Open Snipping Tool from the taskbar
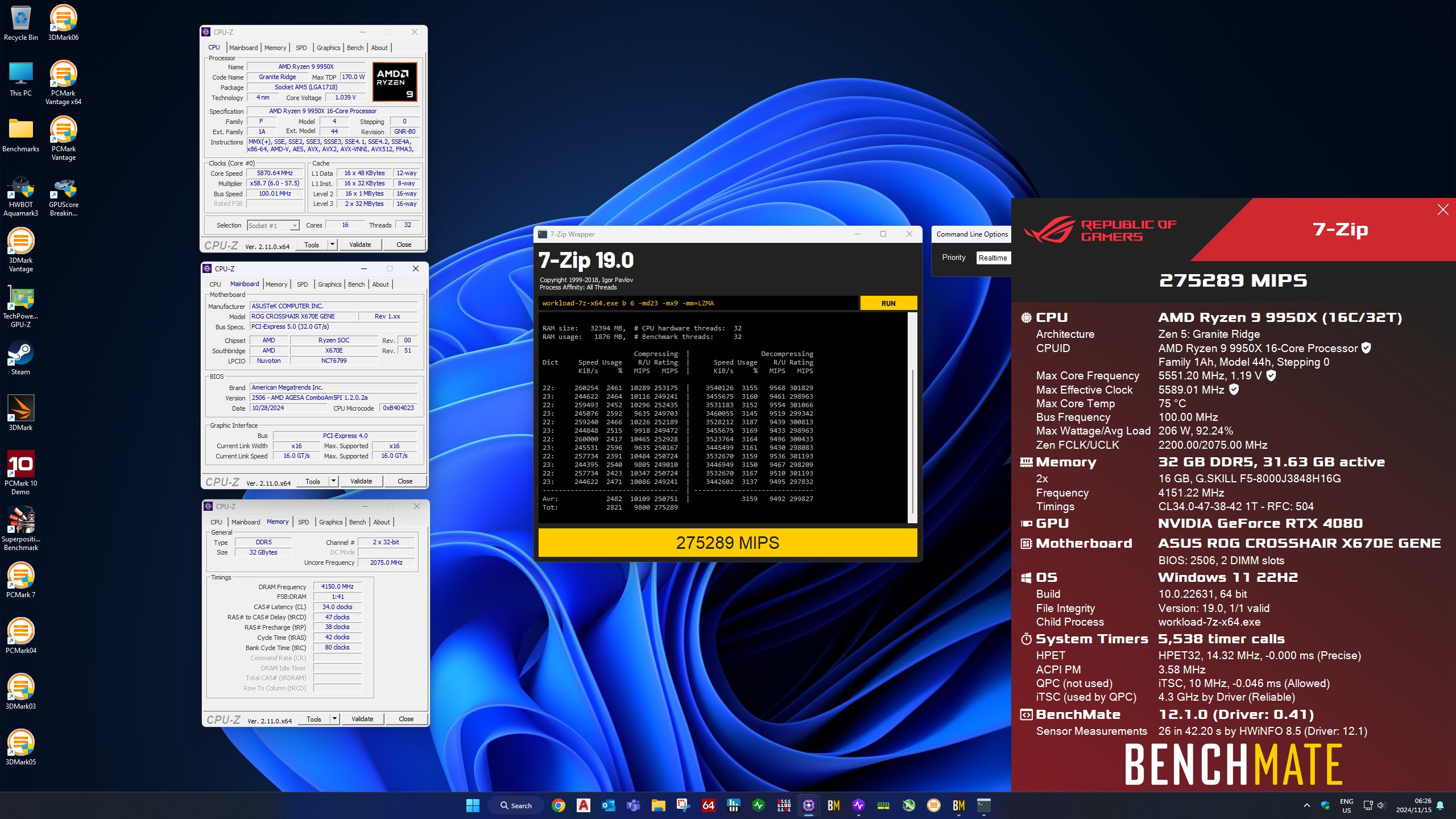This screenshot has width=1456, height=819. tap(684, 805)
